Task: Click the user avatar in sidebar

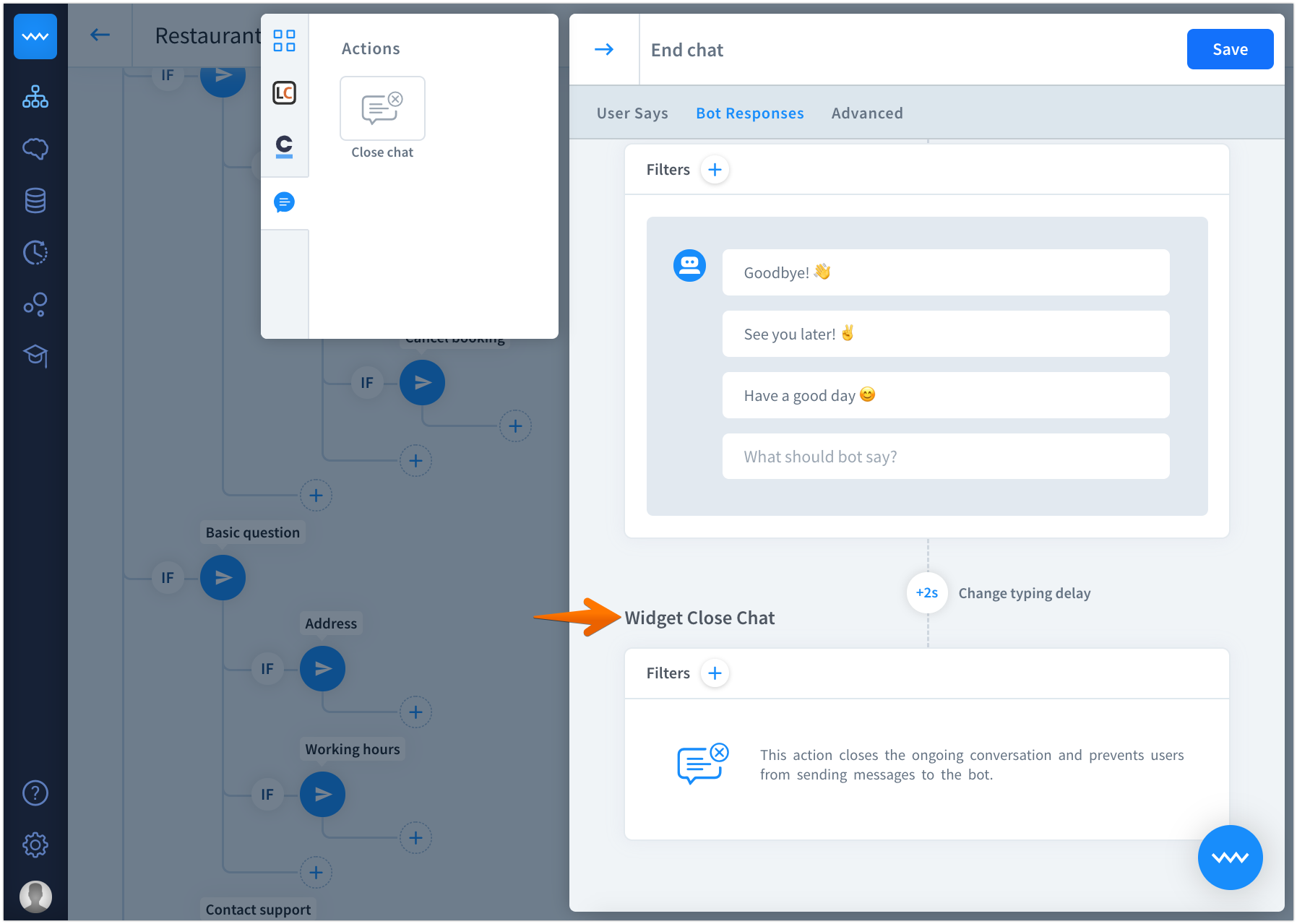Action: click(35, 897)
